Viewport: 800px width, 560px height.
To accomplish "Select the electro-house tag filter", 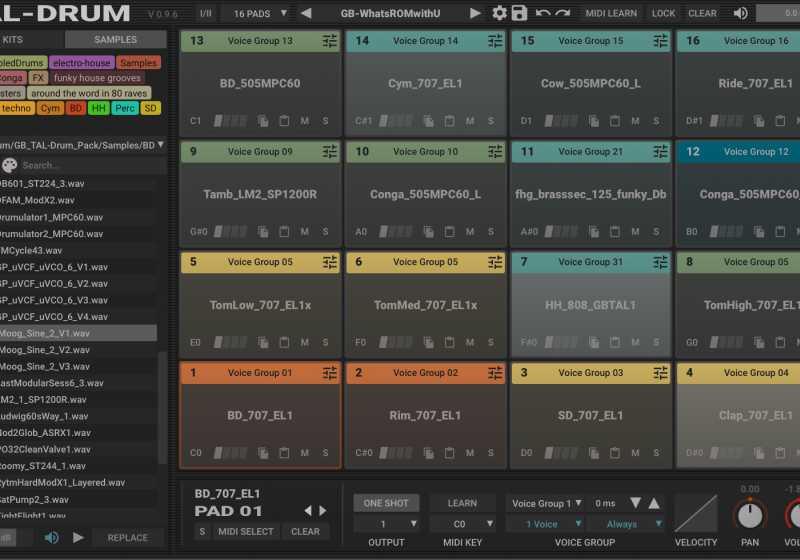I will [x=82, y=63].
